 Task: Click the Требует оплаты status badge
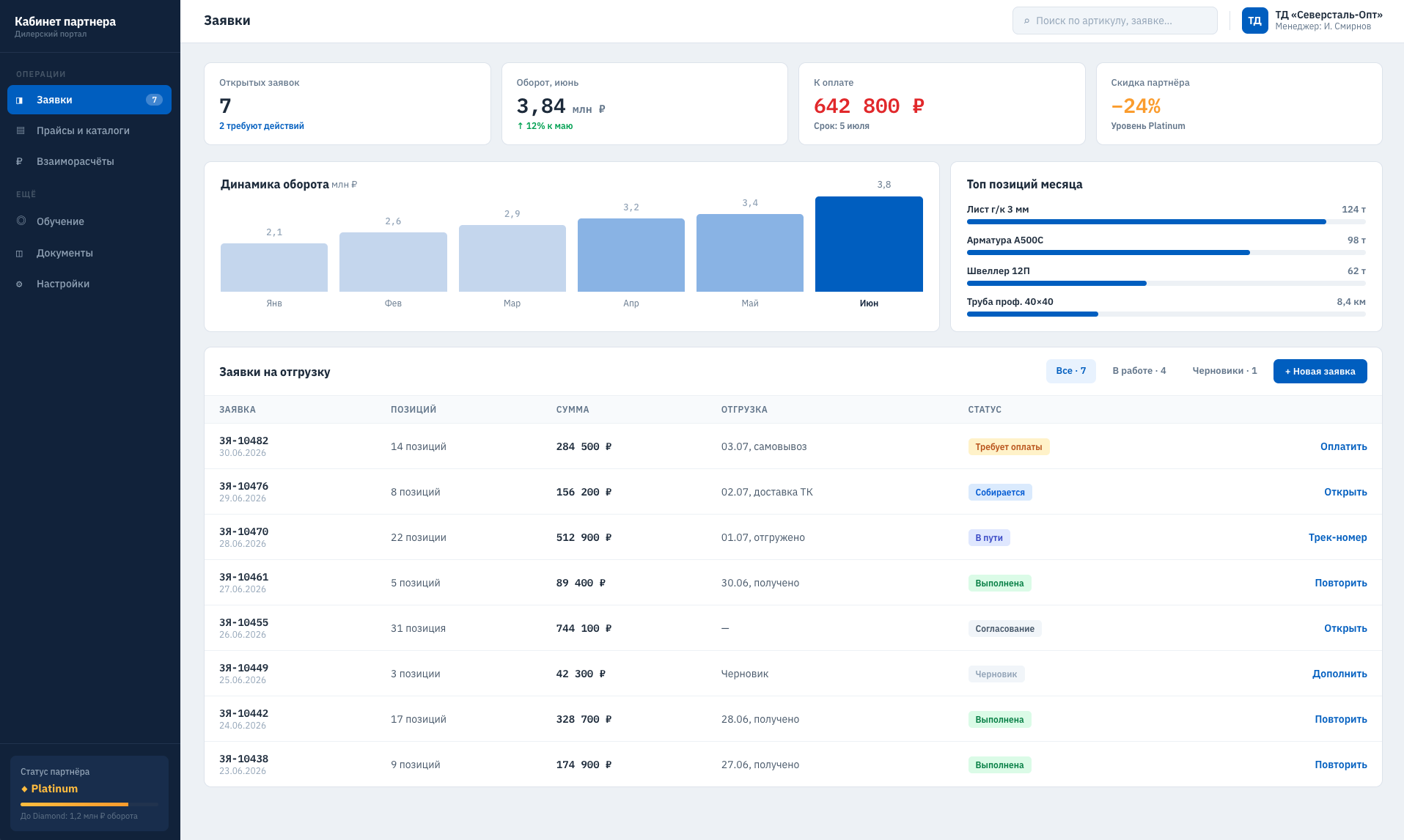click(x=1008, y=446)
